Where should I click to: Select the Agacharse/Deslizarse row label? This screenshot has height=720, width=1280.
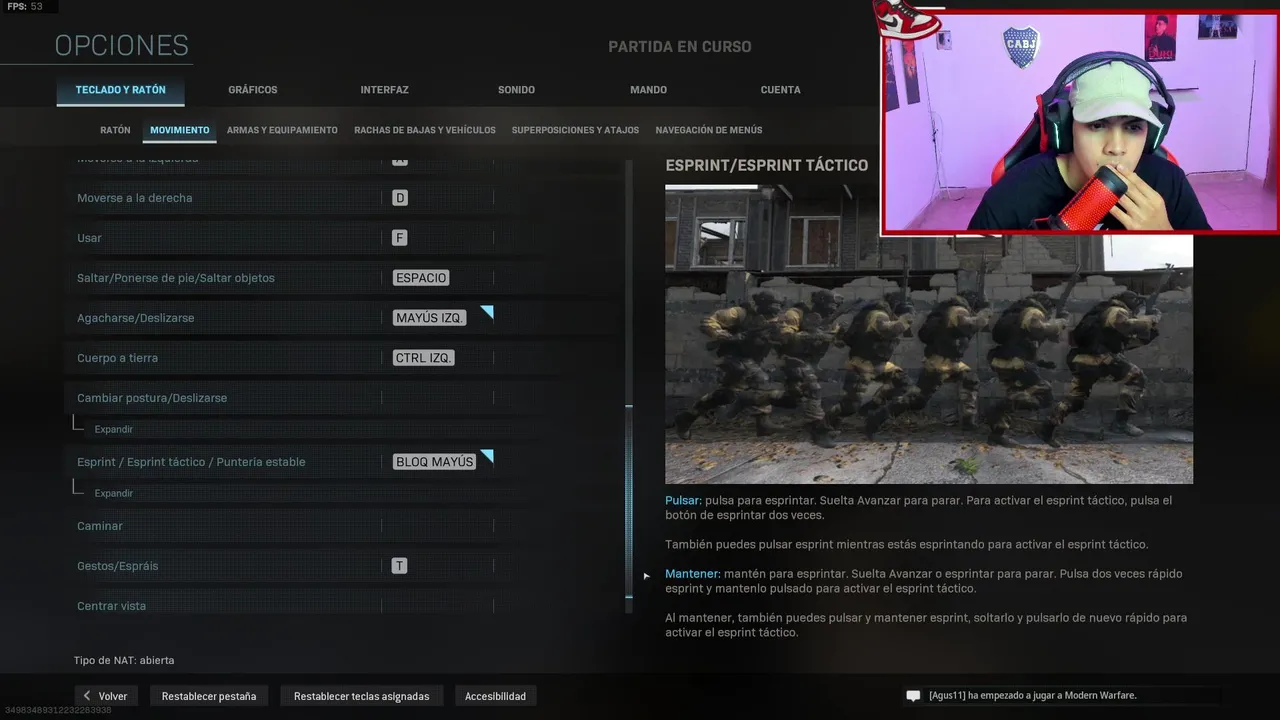[x=136, y=318]
